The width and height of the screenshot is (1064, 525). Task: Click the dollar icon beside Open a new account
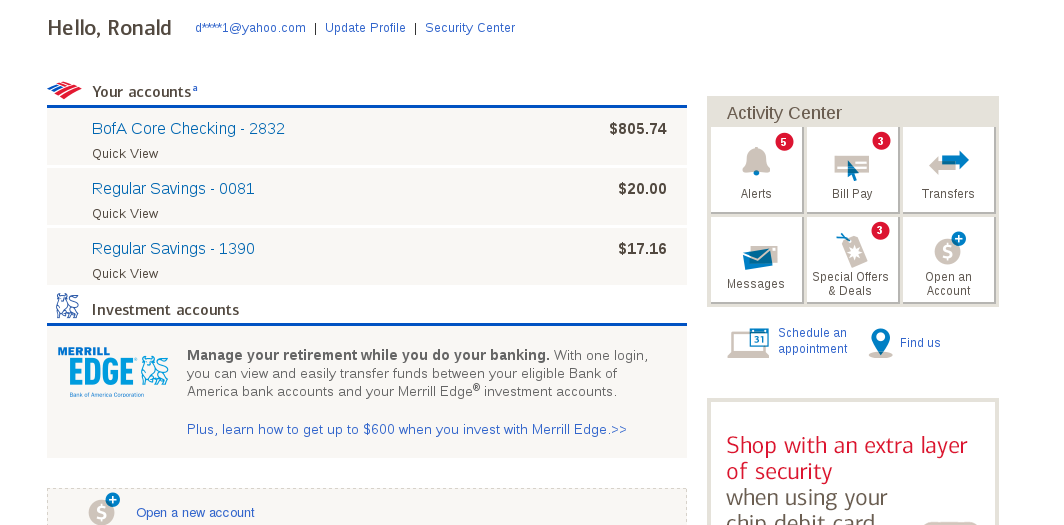pyautogui.click(x=104, y=509)
